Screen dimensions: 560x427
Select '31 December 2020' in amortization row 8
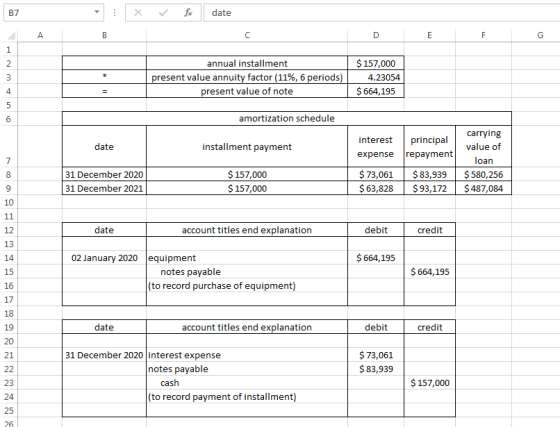tap(104, 174)
